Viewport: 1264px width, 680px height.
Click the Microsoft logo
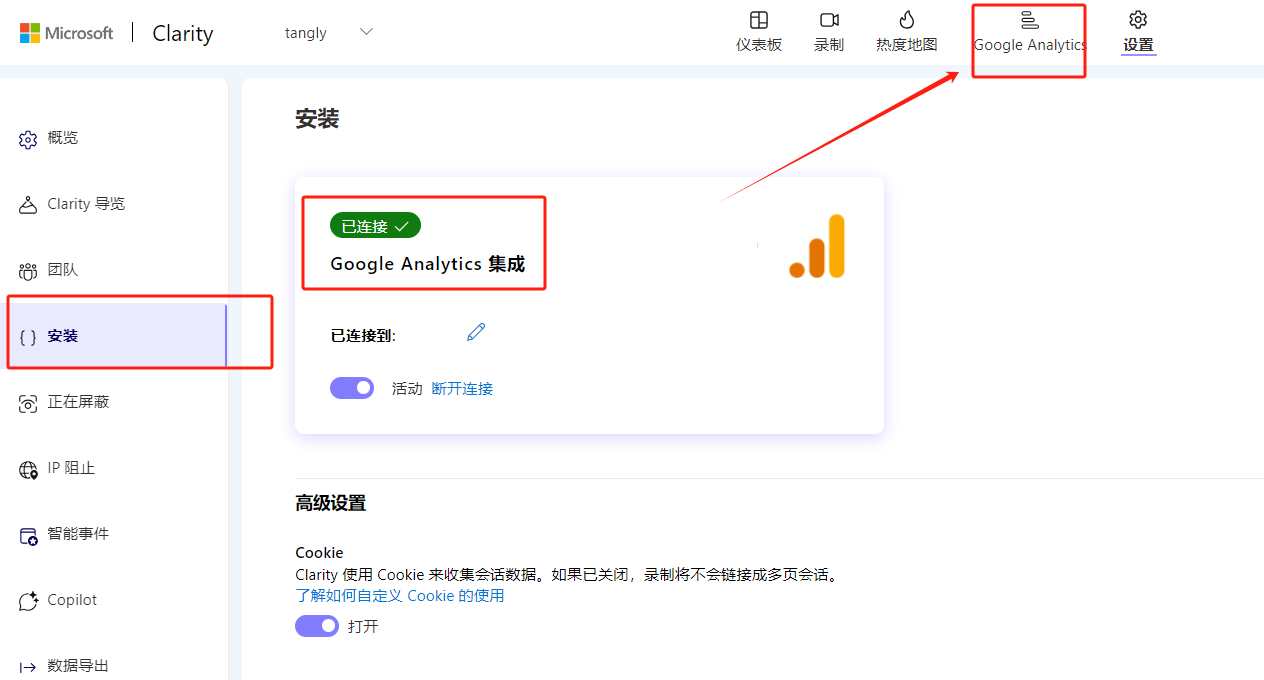(x=67, y=33)
